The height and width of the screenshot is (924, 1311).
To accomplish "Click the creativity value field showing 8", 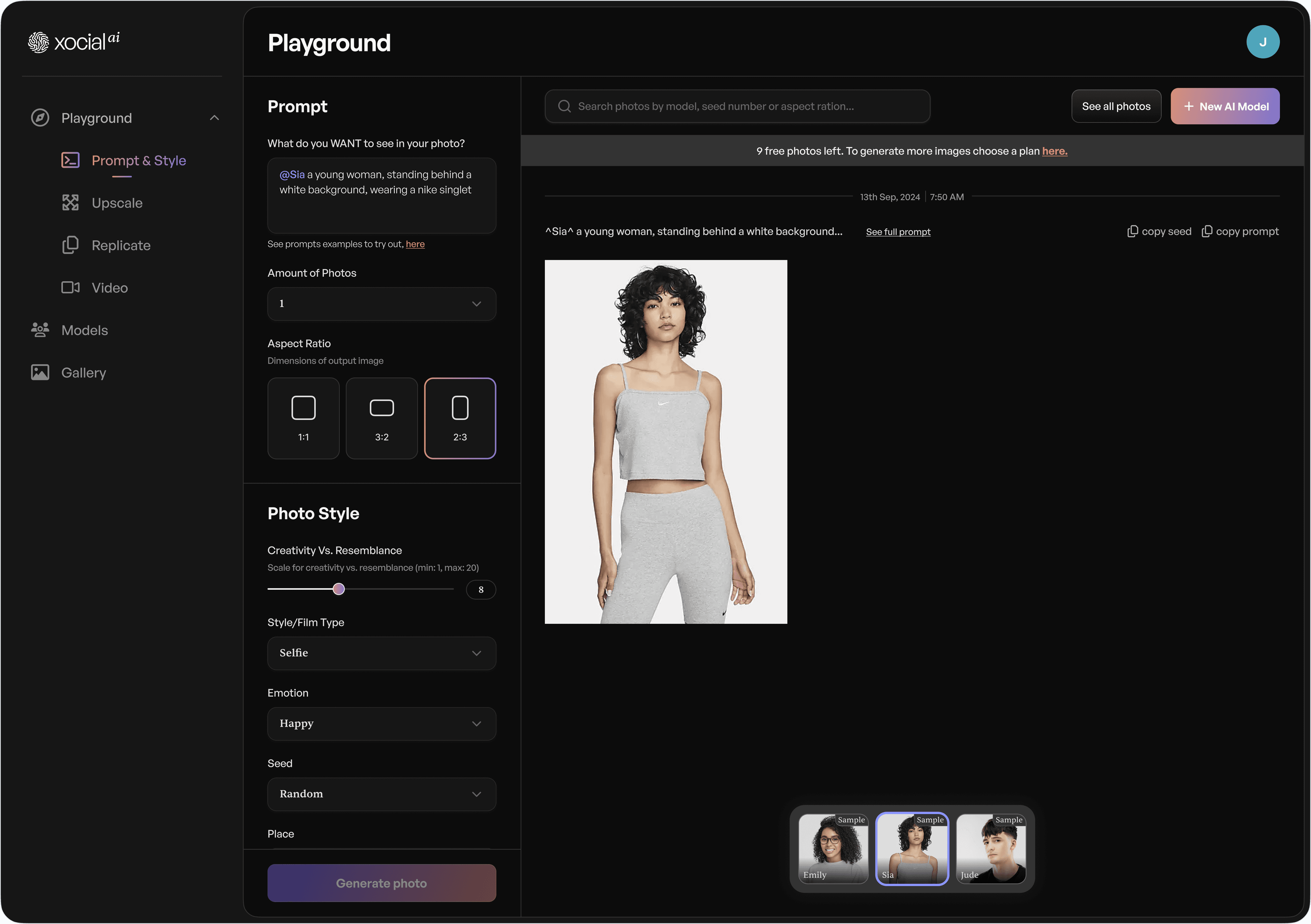I will (481, 589).
